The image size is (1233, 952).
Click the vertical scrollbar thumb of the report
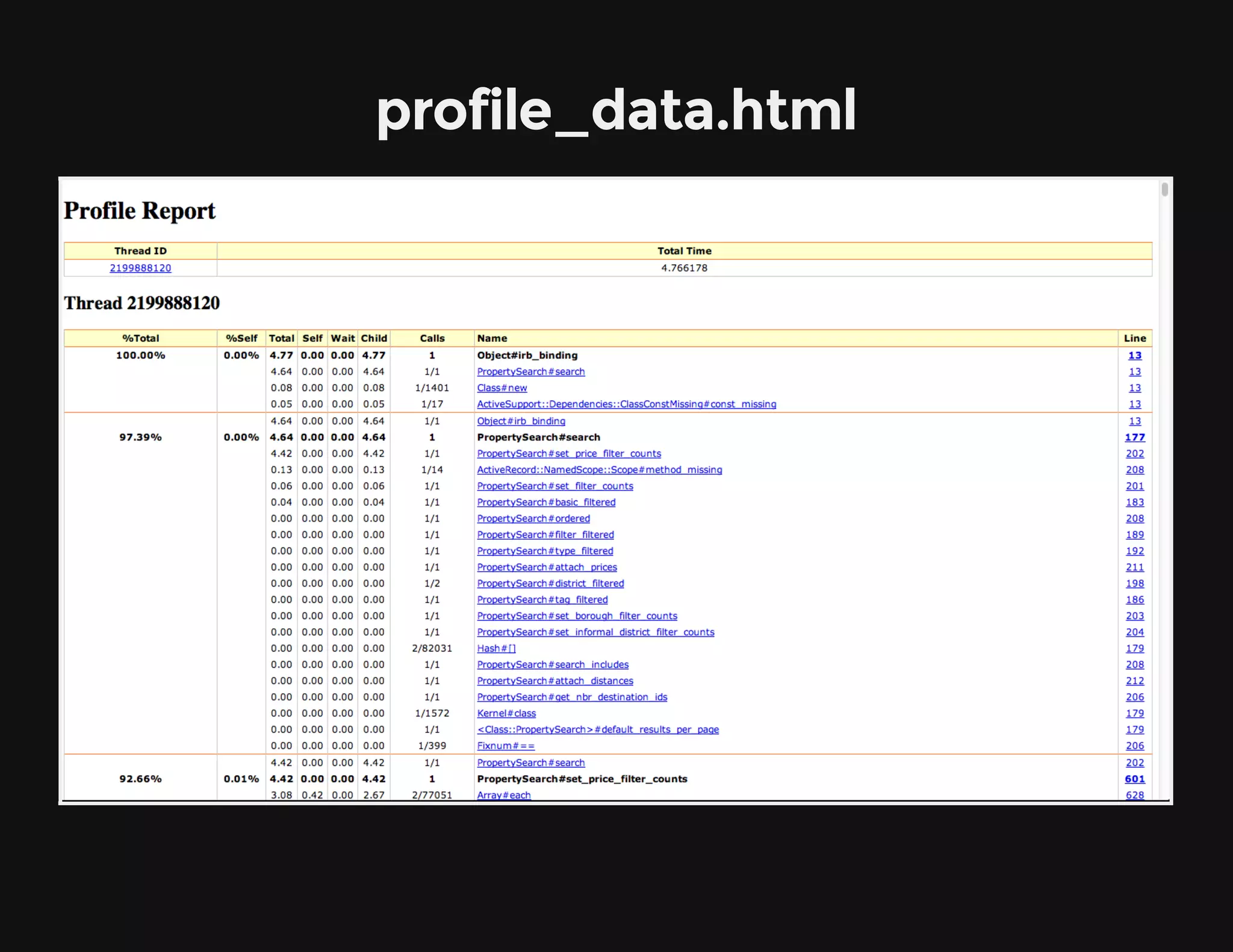tap(1165, 190)
